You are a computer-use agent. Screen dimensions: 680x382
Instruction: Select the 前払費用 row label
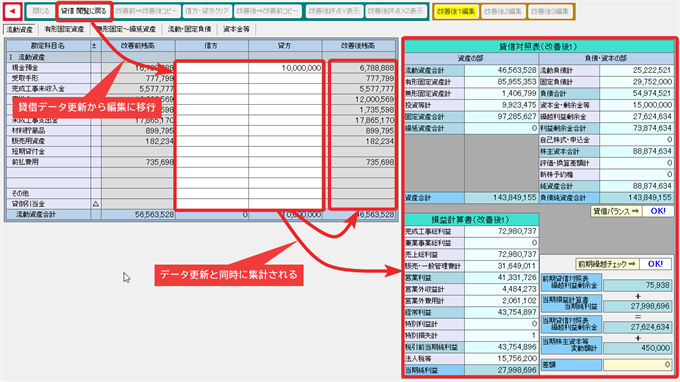click(x=49, y=162)
